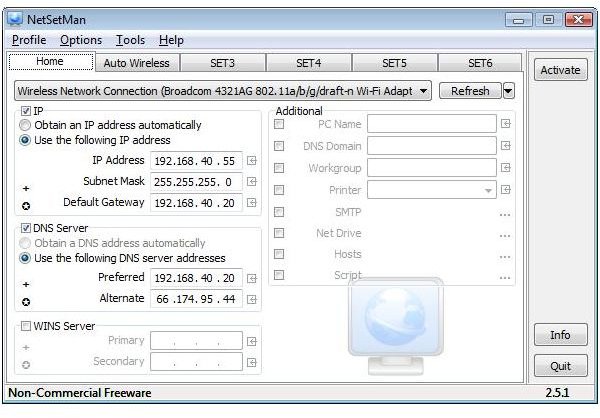The image size is (600, 418).
Task: Click the Refresh button
Action: [470, 91]
